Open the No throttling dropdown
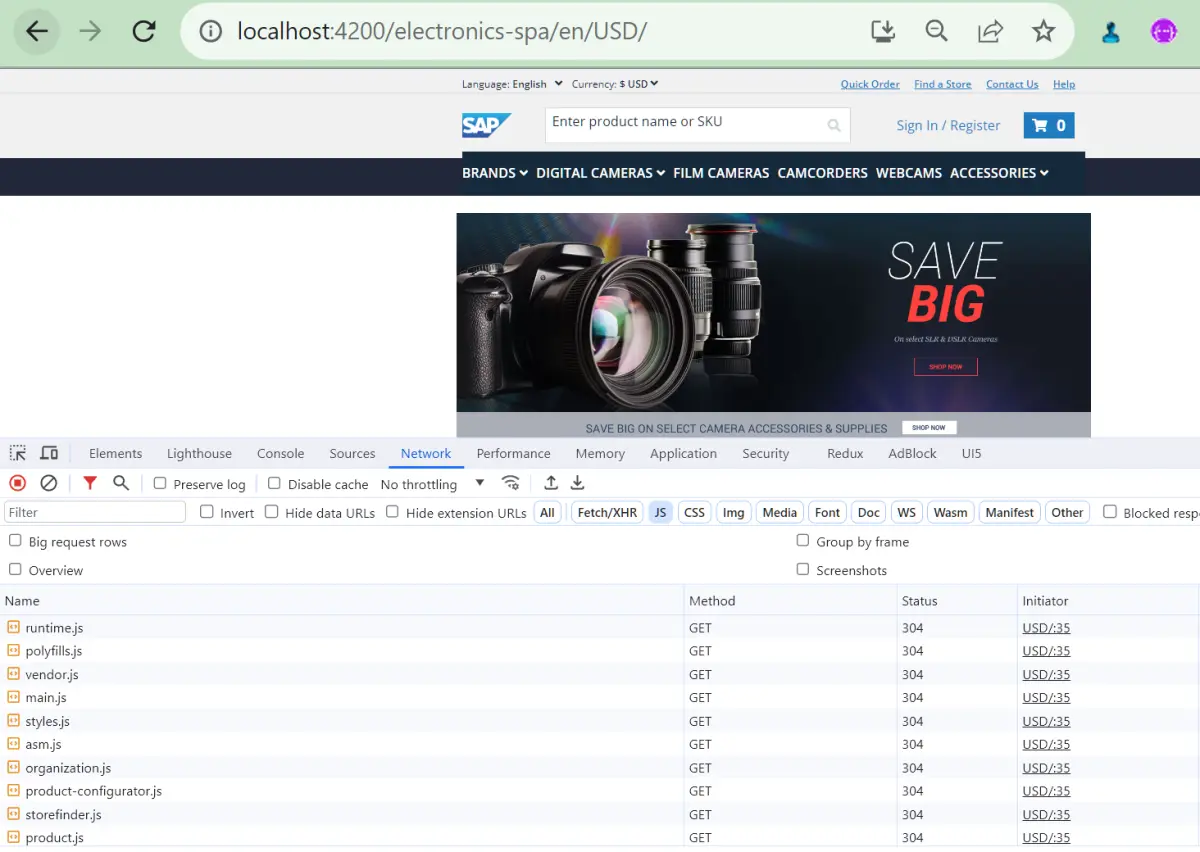 pyautogui.click(x=432, y=484)
